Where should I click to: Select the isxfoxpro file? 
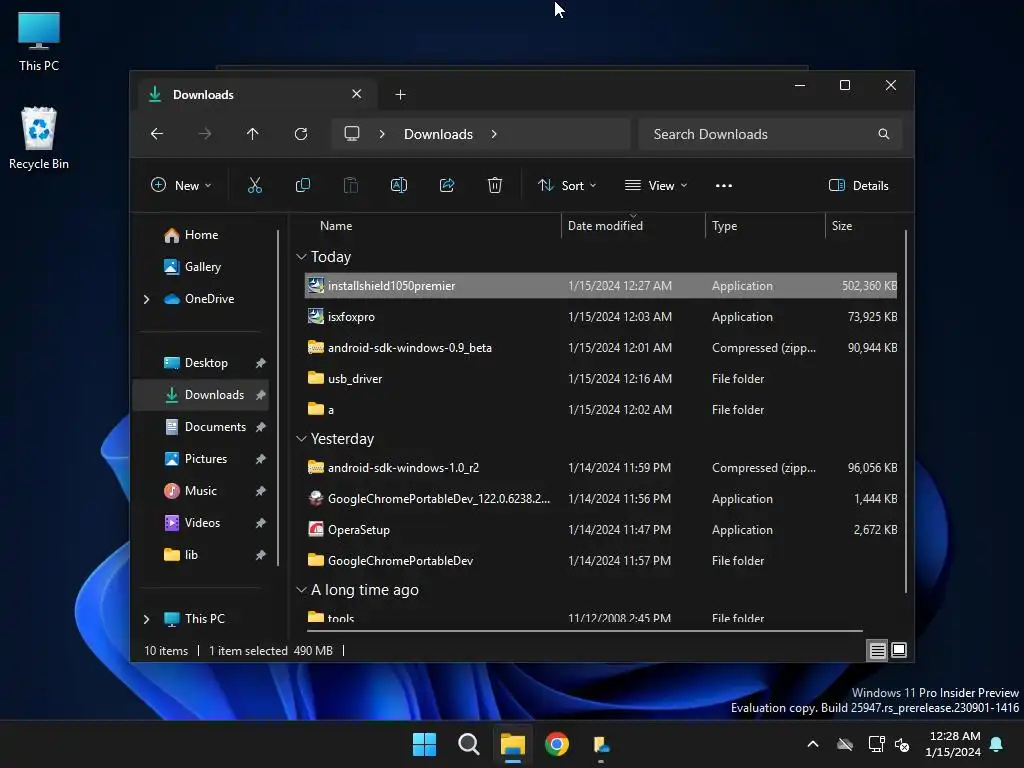pos(601,317)
